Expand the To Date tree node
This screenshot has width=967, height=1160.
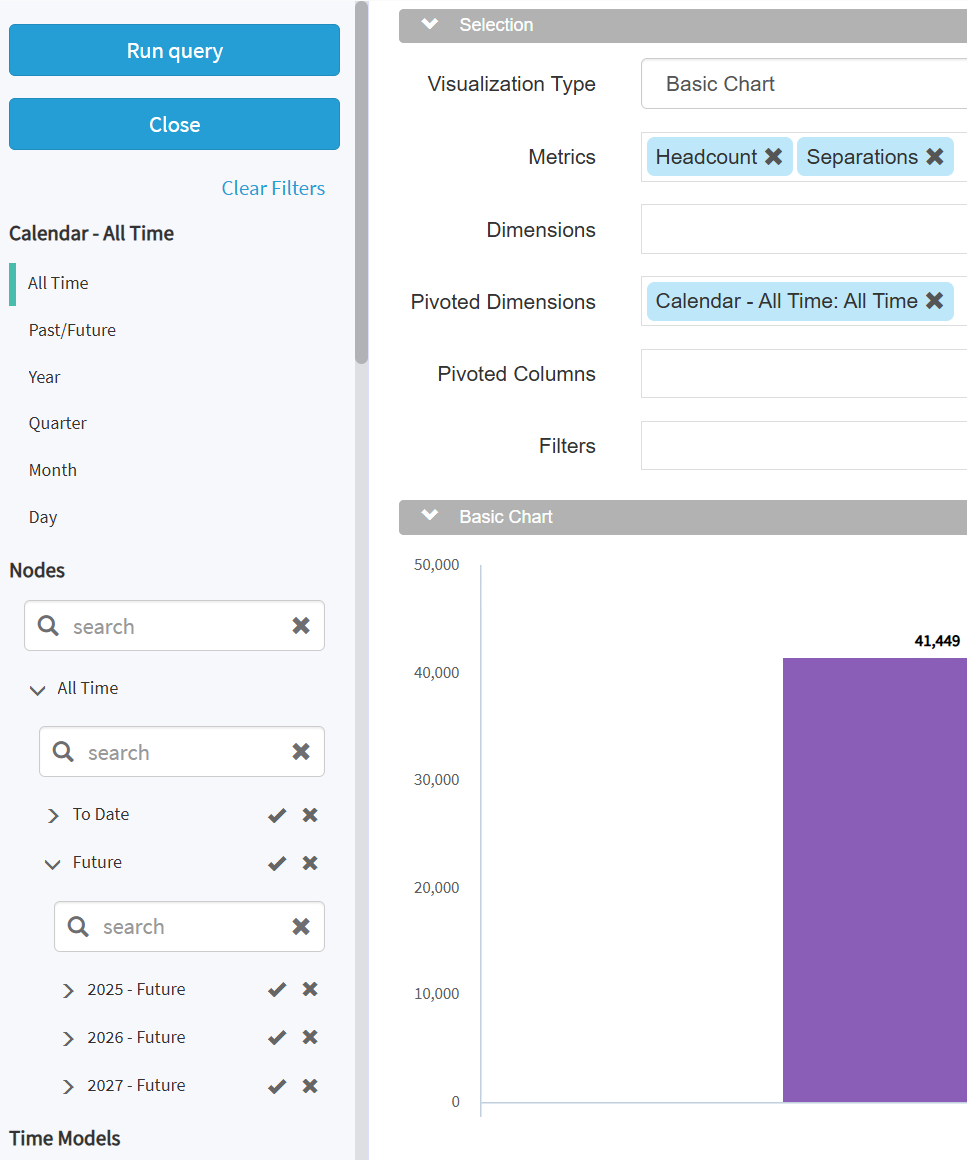tap(53, 815)
